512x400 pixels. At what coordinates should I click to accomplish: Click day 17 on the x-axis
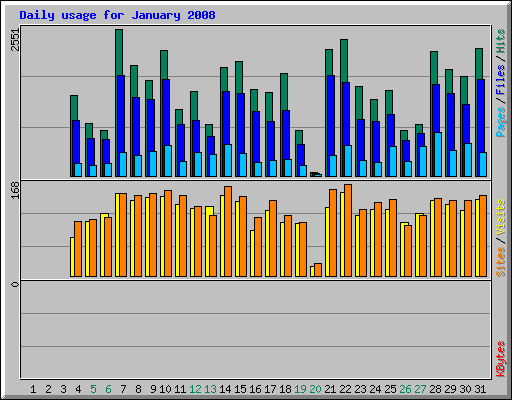pyautogui.click(x=270, y=389)
